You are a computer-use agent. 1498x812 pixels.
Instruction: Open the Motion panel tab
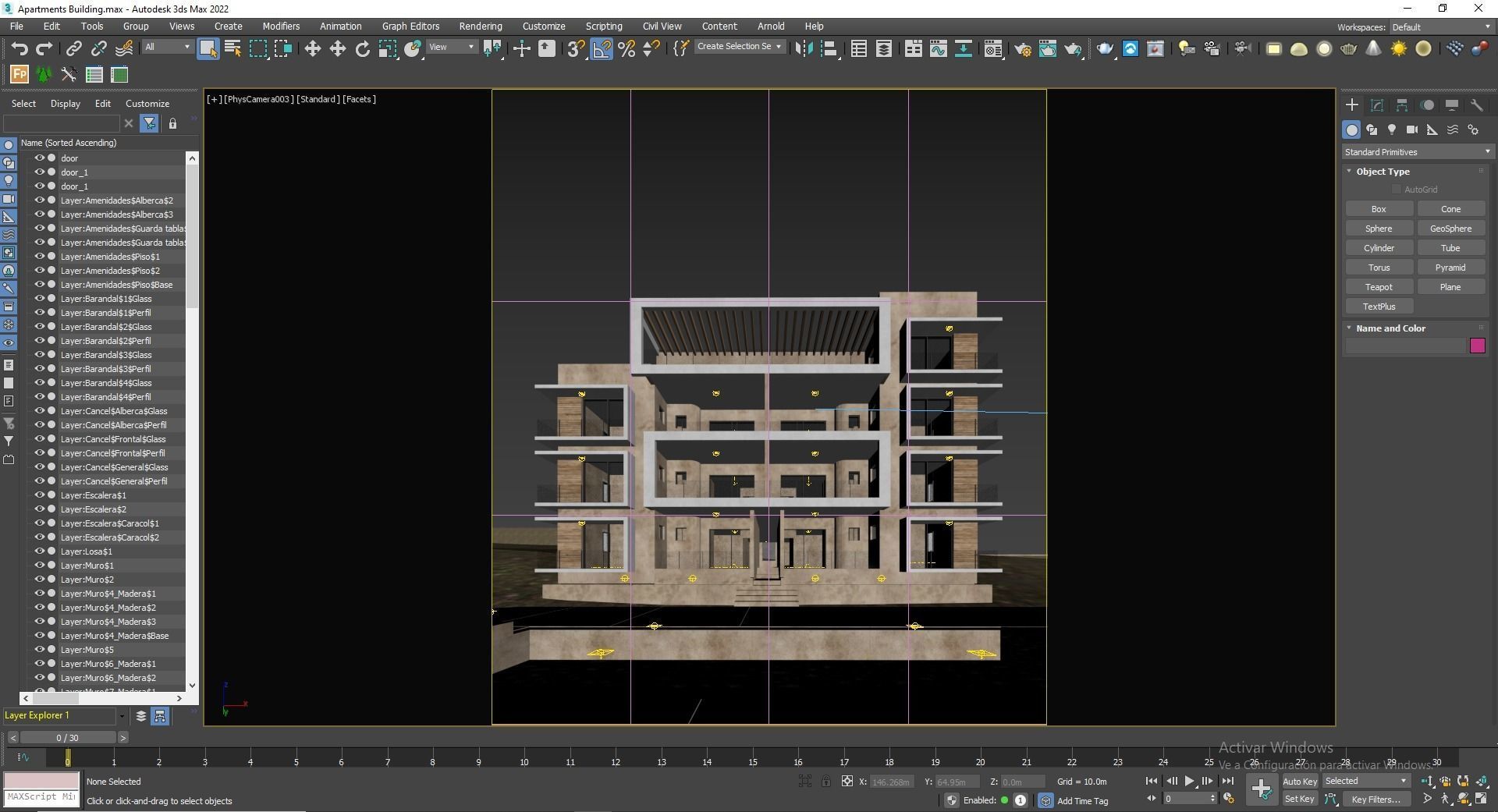pyautogui.click(x=1427, y=105)
